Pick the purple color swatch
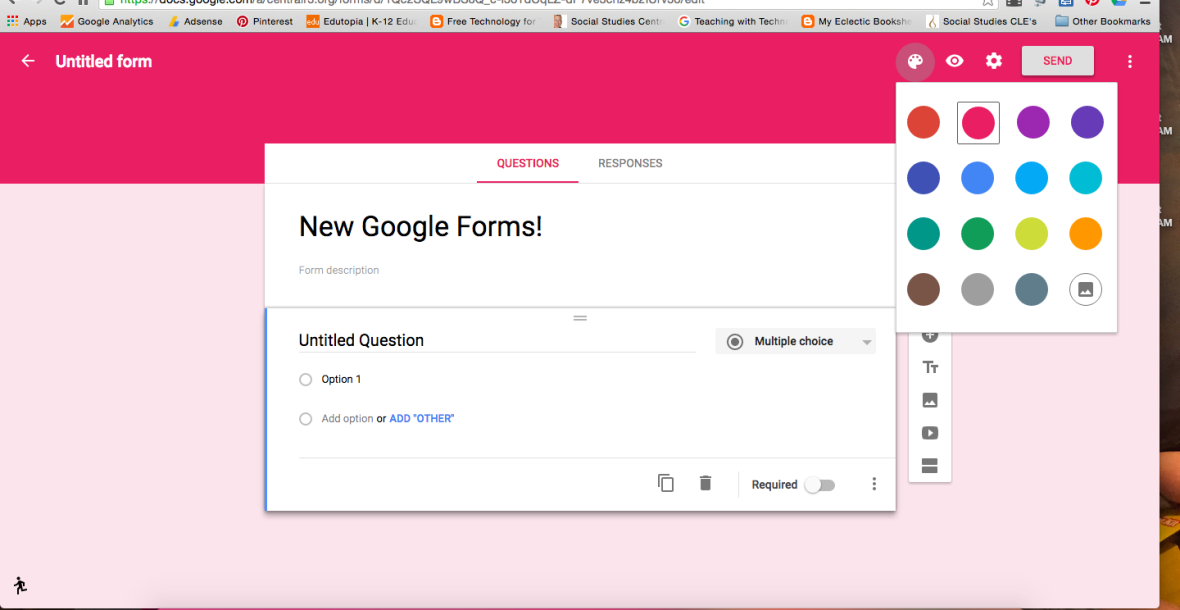This screenshot has width=1180, height=610. pyautogui.click(x=1032, y=123)
